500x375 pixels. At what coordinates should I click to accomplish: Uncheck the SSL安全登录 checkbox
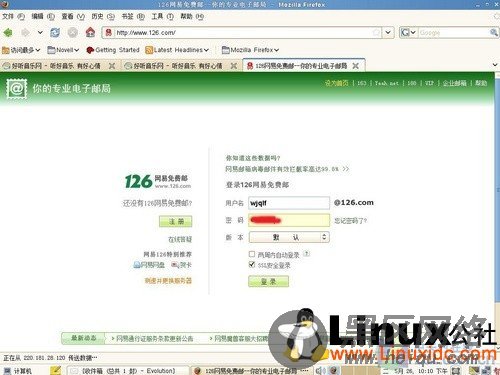pyautogui.click(x=252, y=265)
